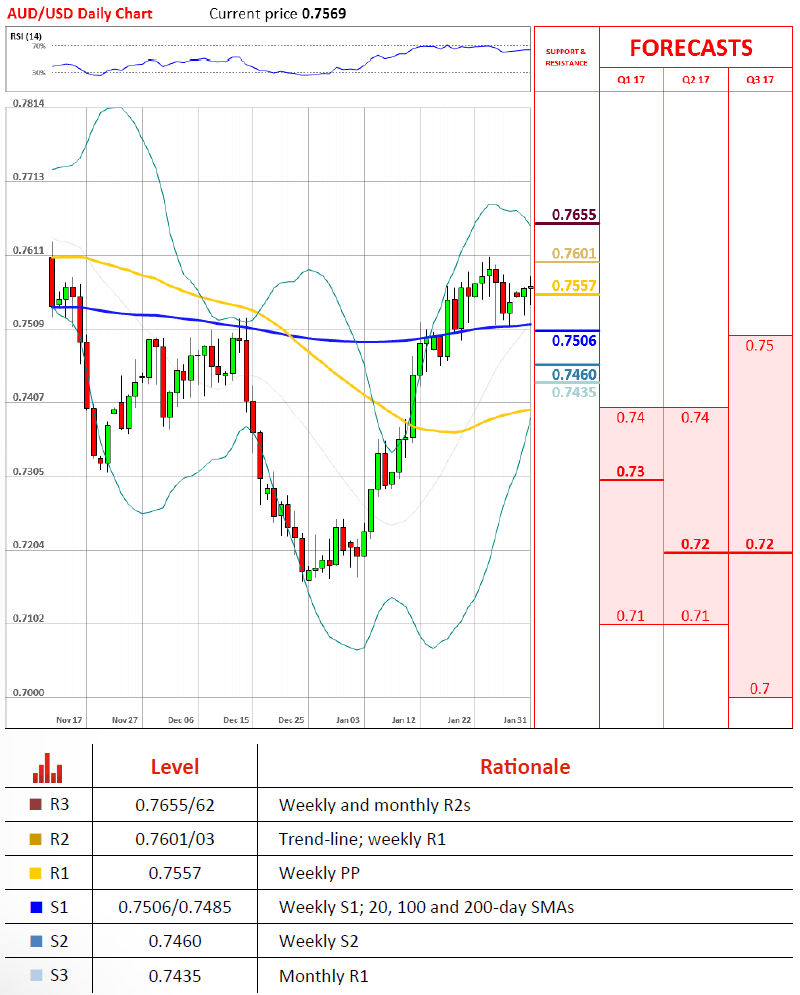Click the Rationale column header
This screenshot has height=995, width=800.
click(x=525, y=767)
